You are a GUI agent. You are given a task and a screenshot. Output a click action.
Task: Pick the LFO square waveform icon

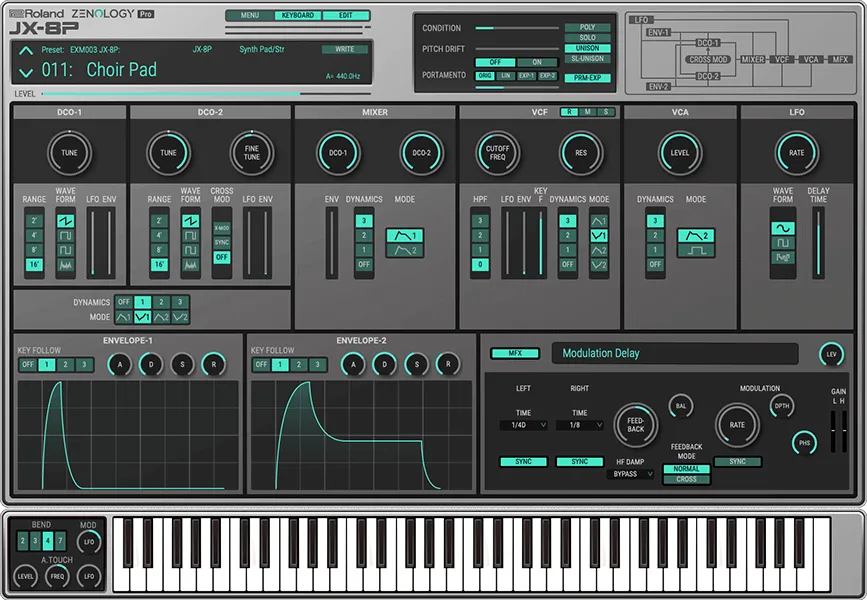[x=783, y=243]
